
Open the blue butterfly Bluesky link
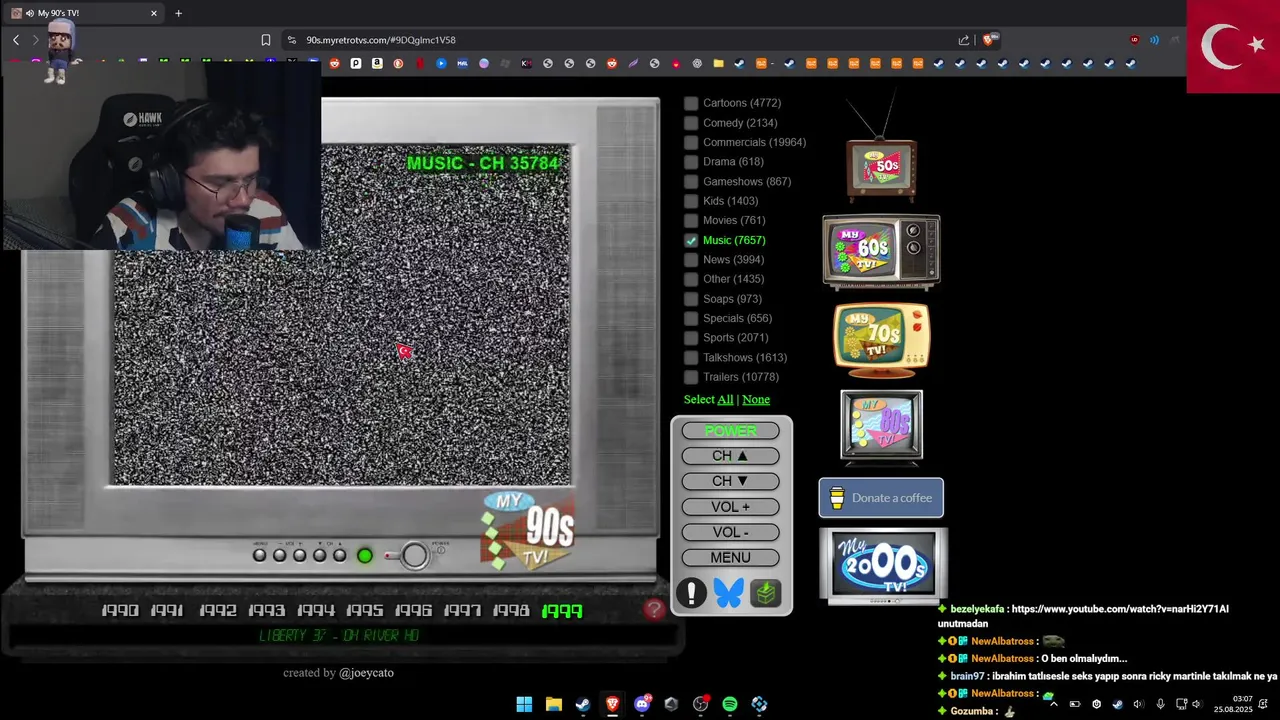pos(729,593)
